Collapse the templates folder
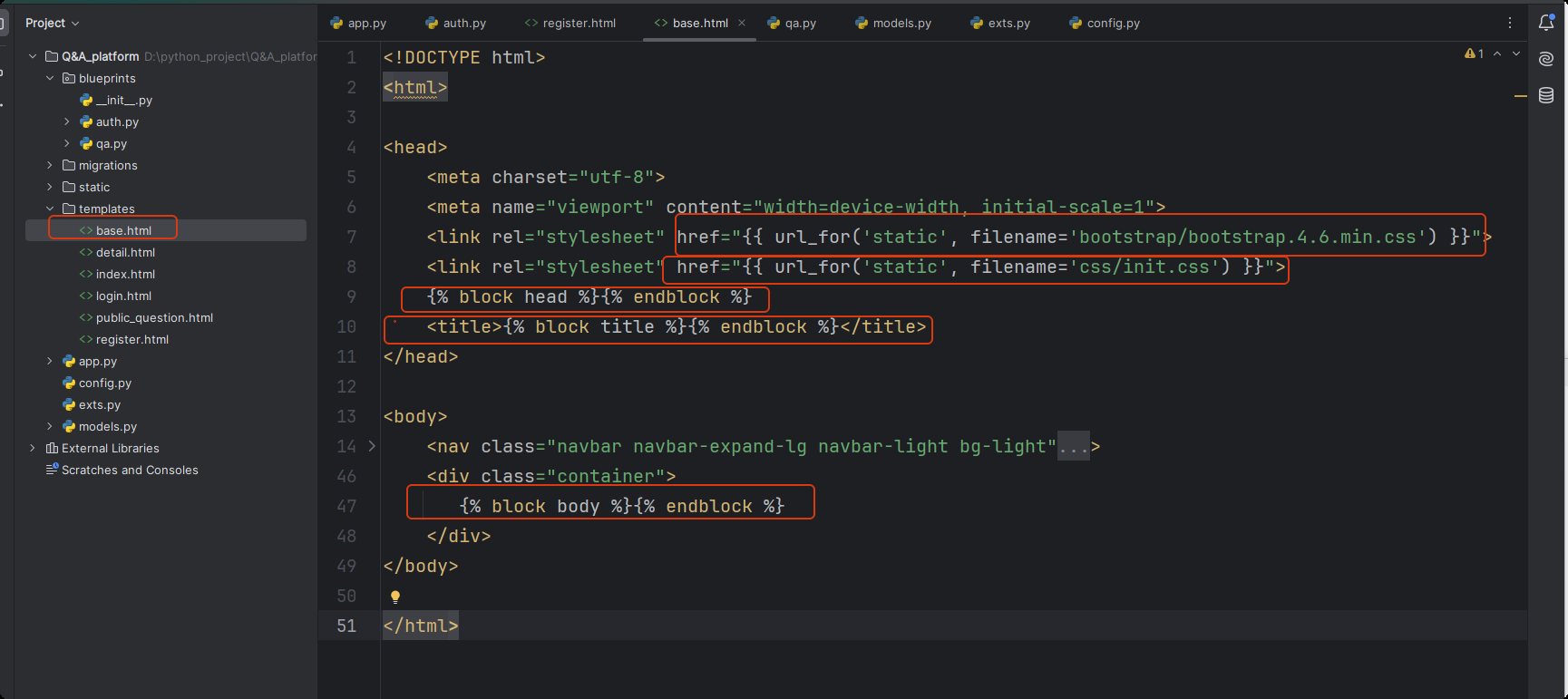This screenshot has height=699, width=1568. click(x=50, y=209)
